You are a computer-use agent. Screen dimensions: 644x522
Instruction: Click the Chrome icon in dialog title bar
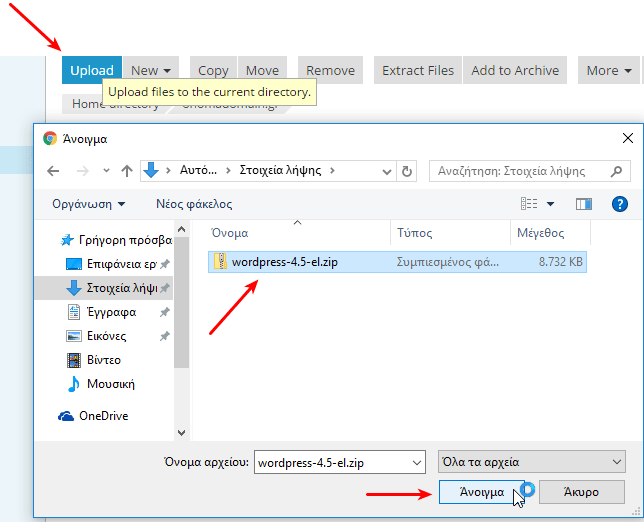tap(50, 138)
